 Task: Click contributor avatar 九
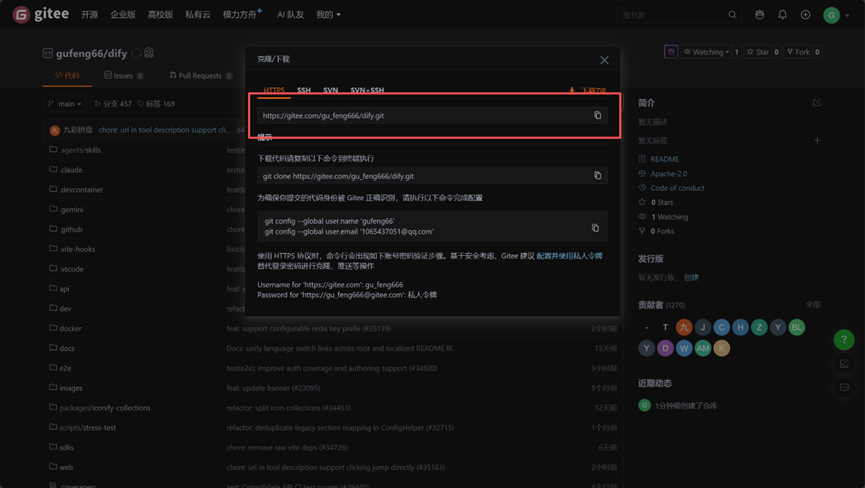(x=684, y=328)
